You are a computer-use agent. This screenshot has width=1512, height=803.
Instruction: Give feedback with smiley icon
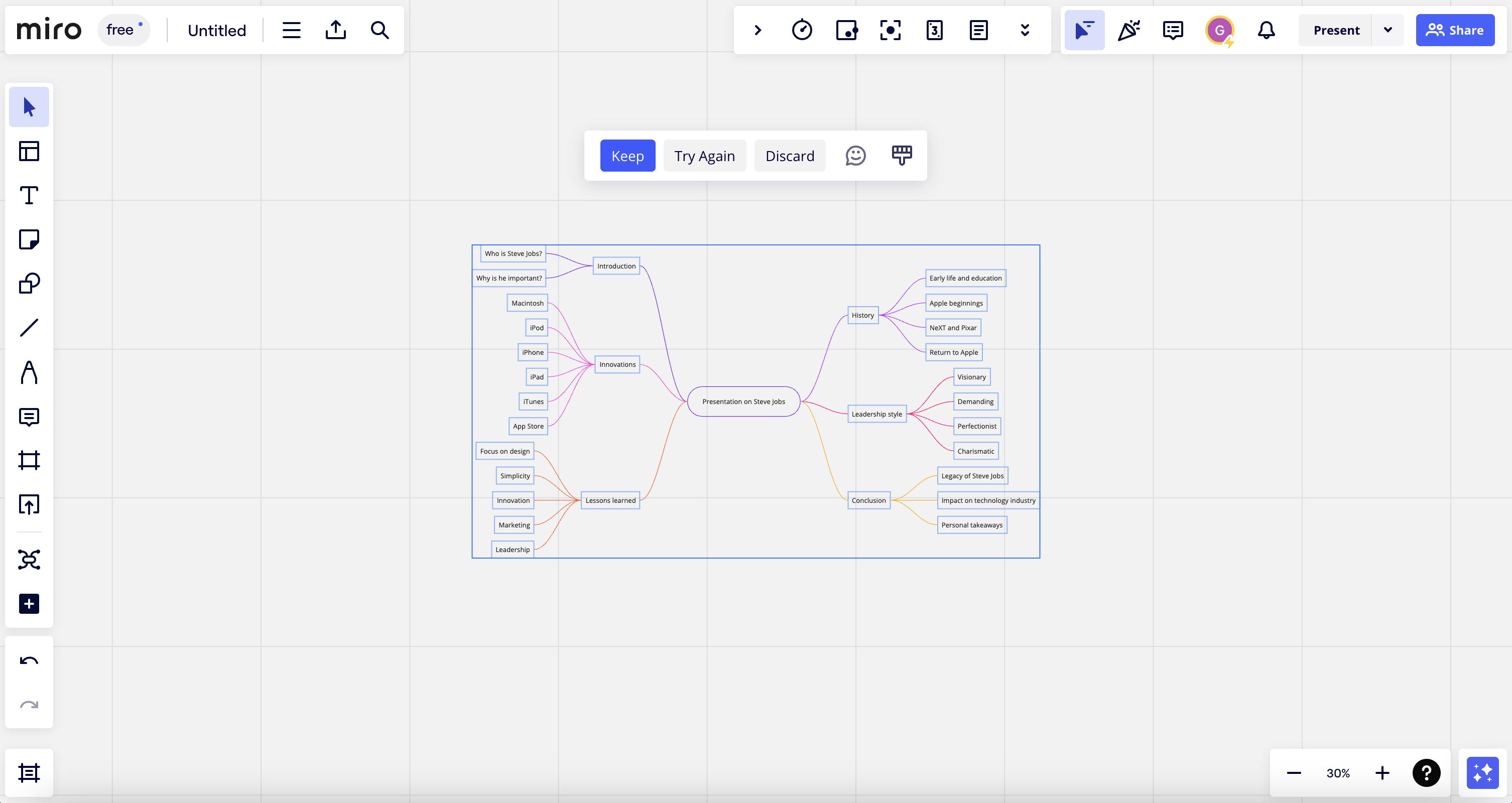(855, 156)
